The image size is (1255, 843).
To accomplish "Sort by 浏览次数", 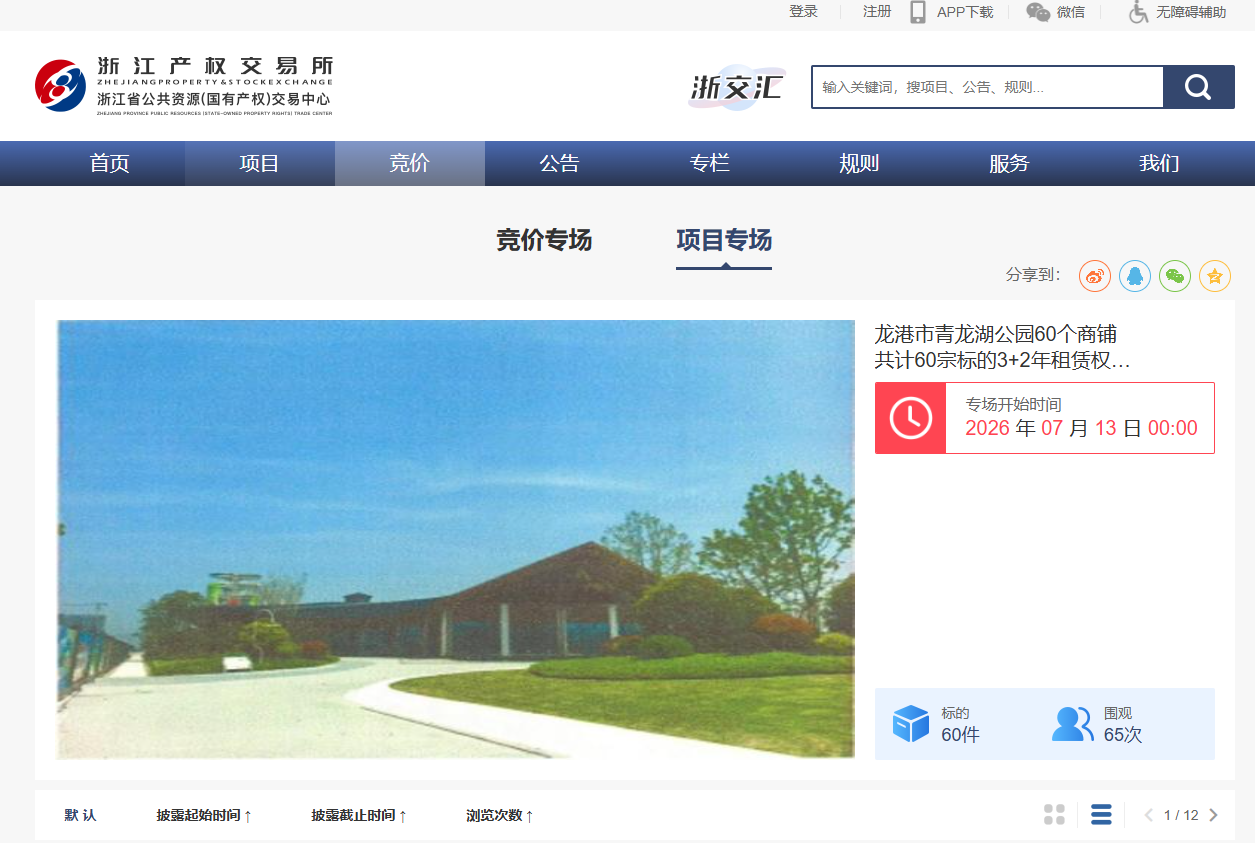I will pos(501,815).
